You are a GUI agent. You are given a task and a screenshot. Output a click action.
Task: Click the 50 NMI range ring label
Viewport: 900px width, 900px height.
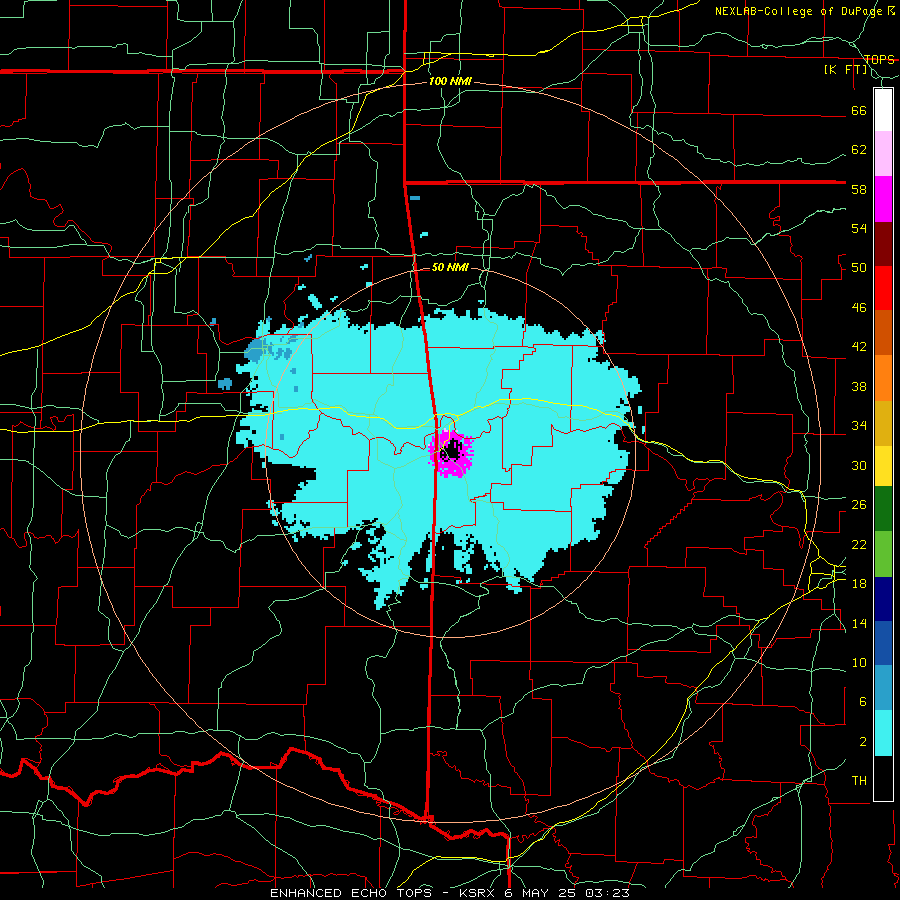coord(450,267)
